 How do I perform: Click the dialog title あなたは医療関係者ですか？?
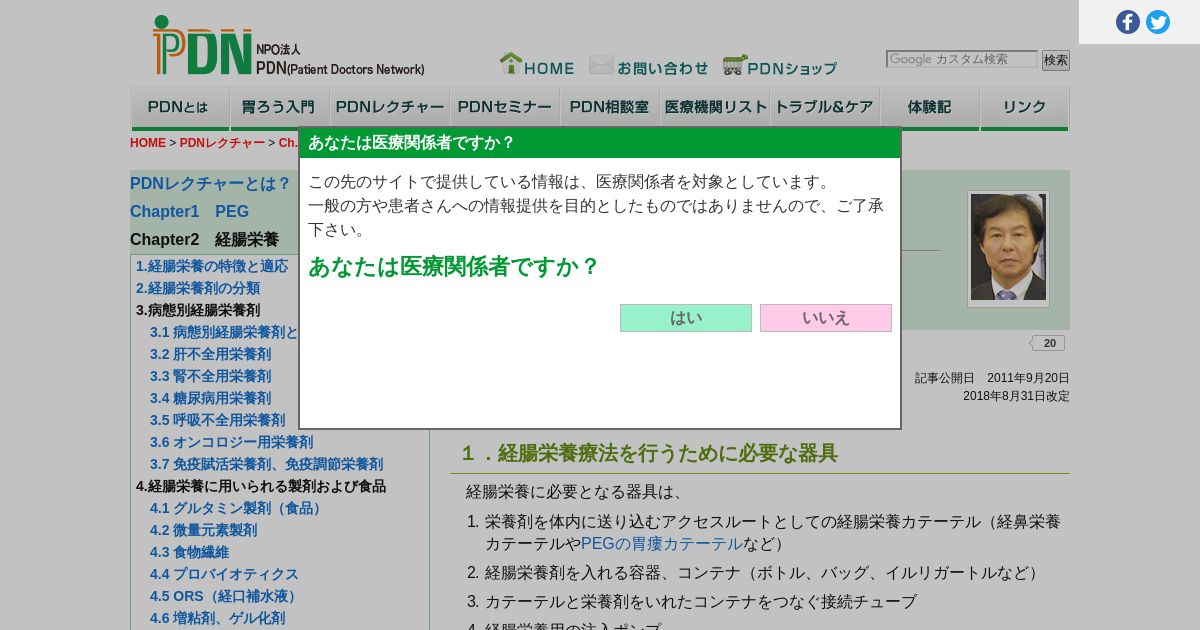[x=411, y=142]
